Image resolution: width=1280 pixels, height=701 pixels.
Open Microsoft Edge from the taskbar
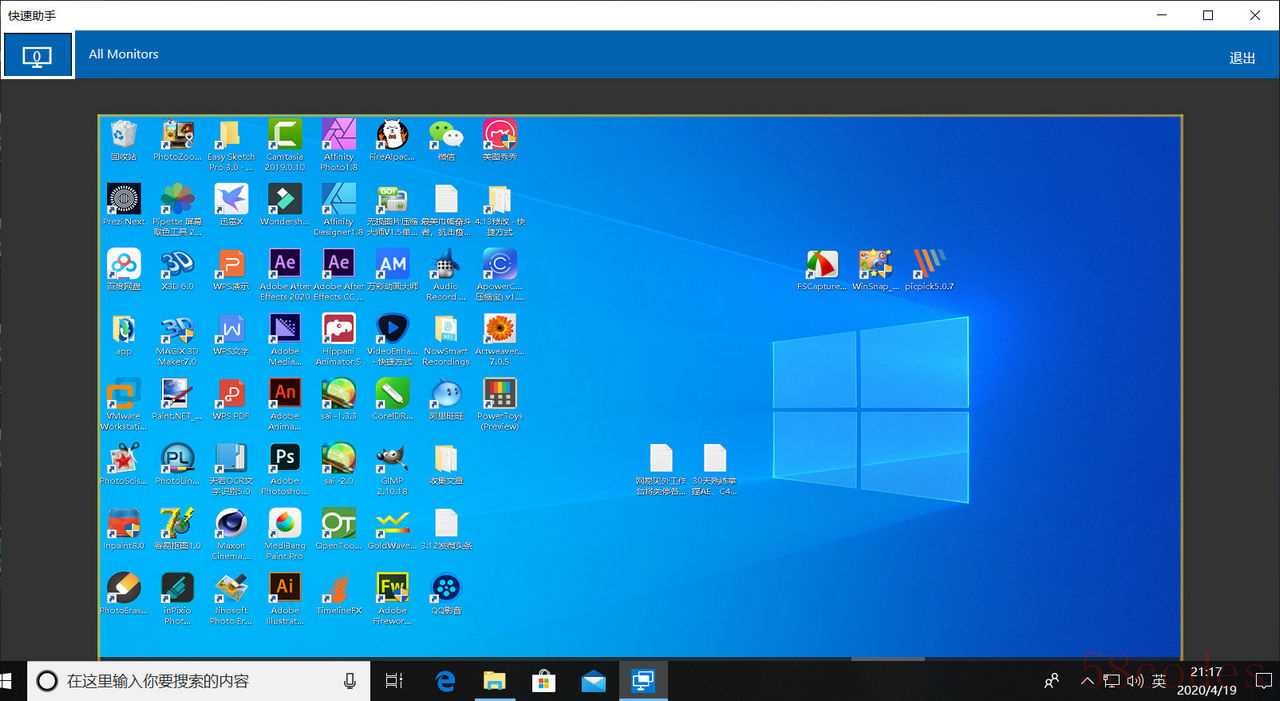tap(445, 681)
